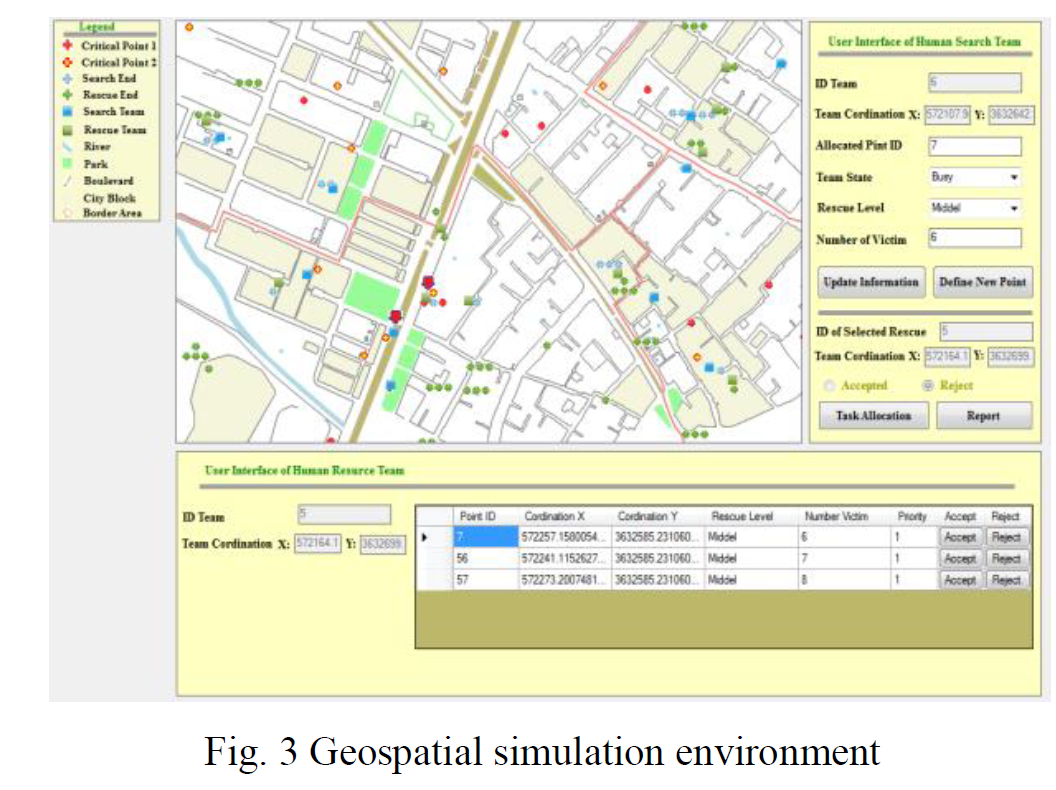The width and height of the screenshot is (1056, 790).
Task: Click the Critical Point 2 legend icon
Action: [x=67, y=62]
